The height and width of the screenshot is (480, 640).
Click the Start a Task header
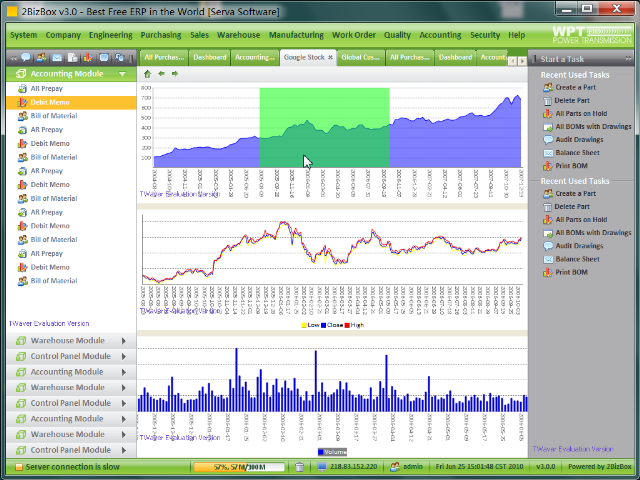coord(562,59)
